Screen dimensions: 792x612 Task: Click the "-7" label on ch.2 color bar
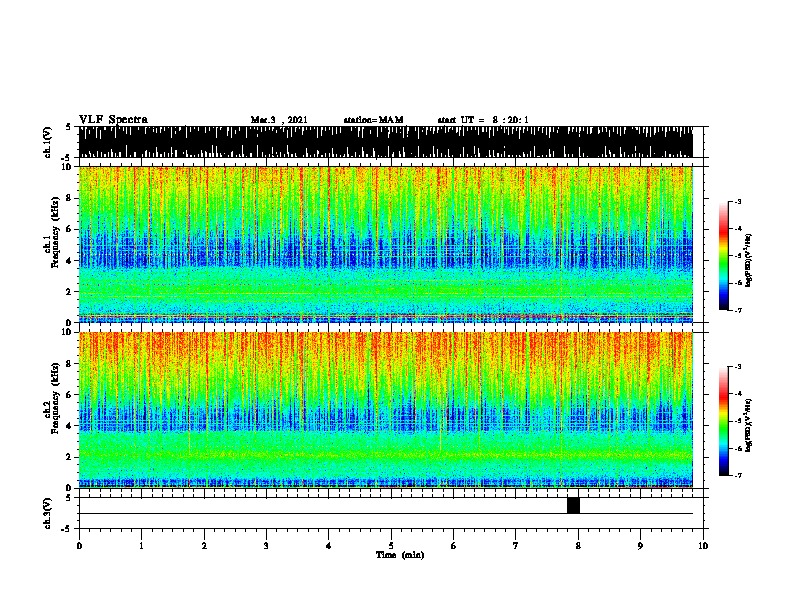tap(737, 476)
